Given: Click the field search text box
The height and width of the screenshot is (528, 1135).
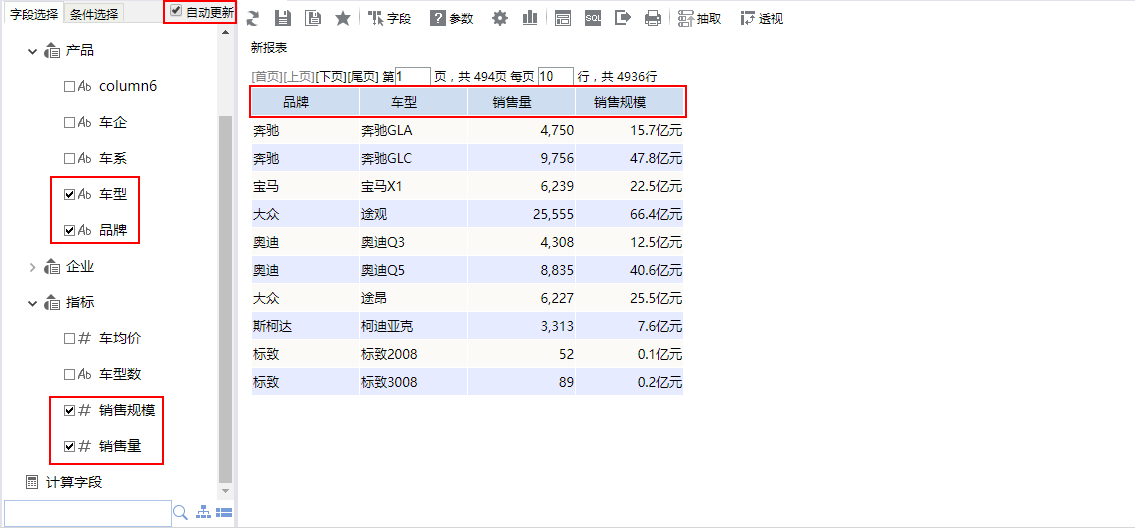Looking at the screenshot, I should click(88, 513).
